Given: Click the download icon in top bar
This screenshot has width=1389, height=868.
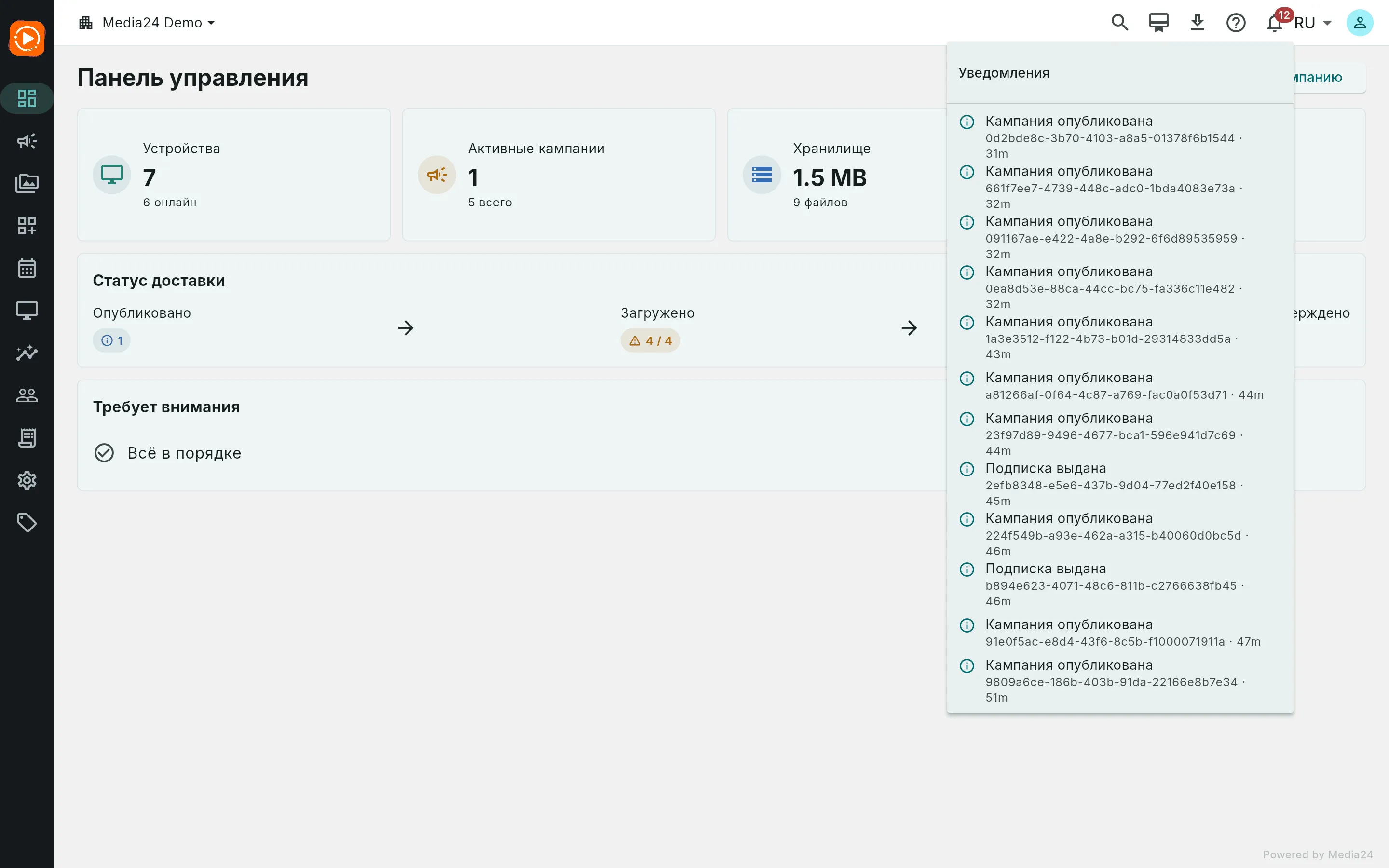Looking at the screenshot, I should click(x=1197, y=23).
